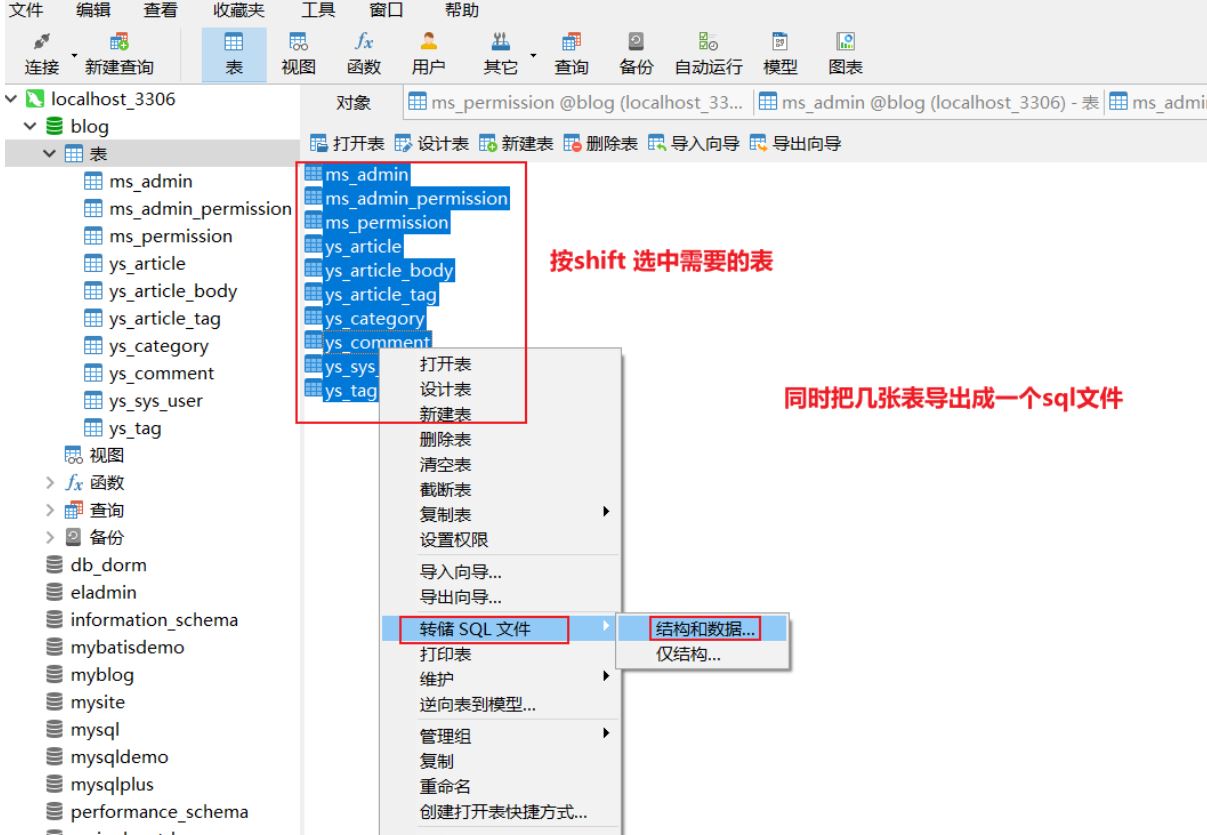Image resolution: width=1207 pixels, height=835 pixels.
Task: Open the 帮助 menu
Action: click(461, 11)
